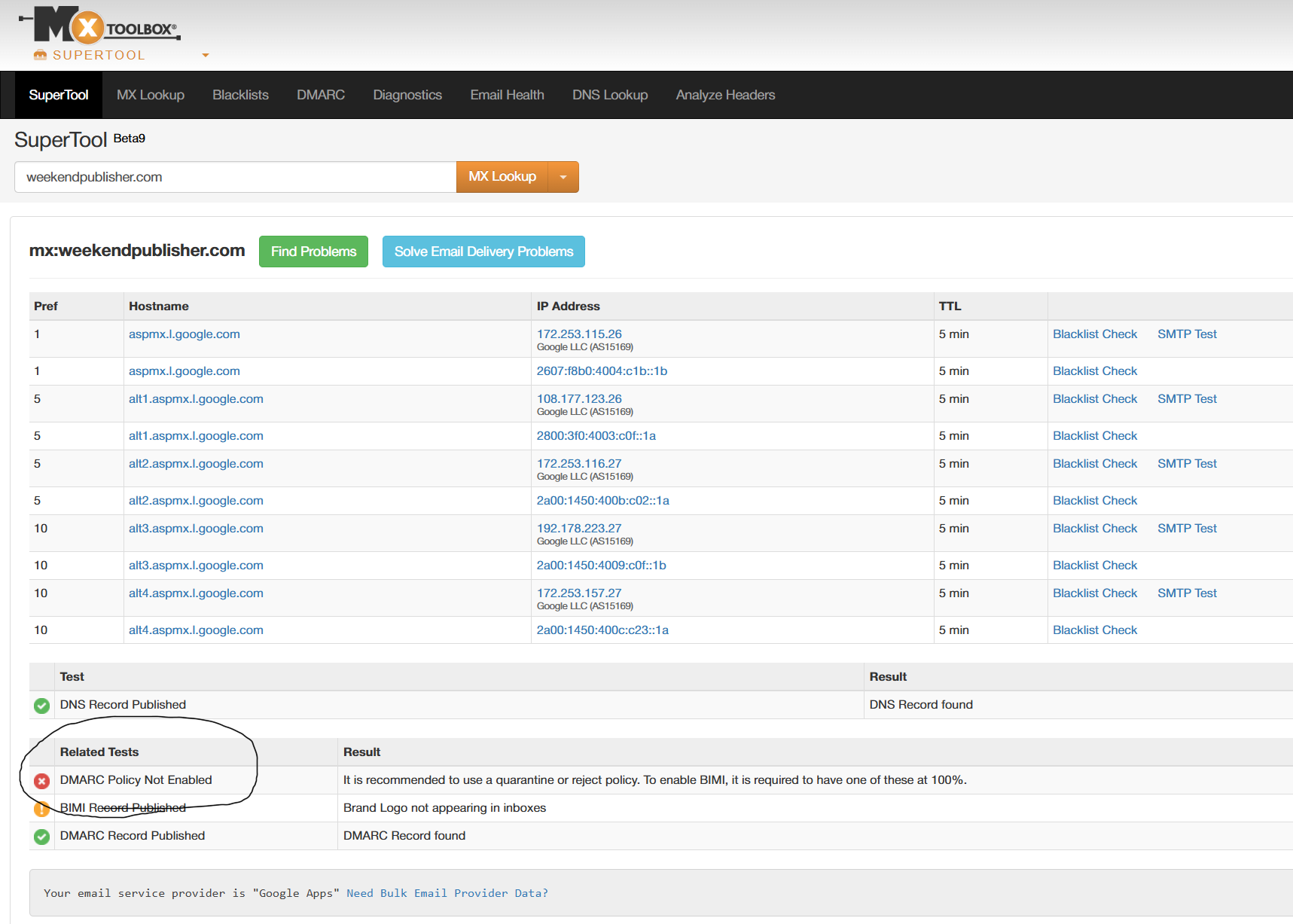The height and width of the screenshot is (924, 1293).
Task: Open the Diagnostics nav tab
Action: pos(407,95)
